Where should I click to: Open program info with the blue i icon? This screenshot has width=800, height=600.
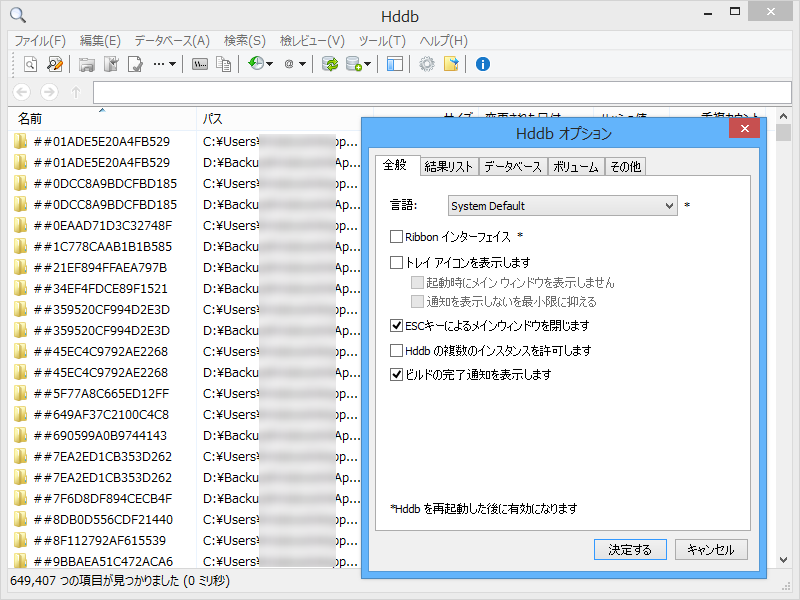482,64
